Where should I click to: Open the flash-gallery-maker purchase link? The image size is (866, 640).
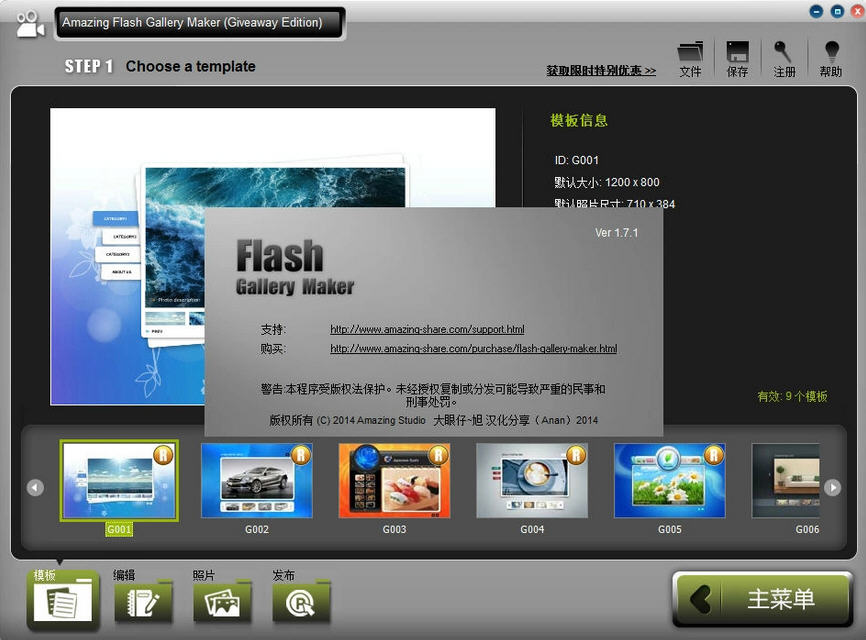click(x=473, y=349)
